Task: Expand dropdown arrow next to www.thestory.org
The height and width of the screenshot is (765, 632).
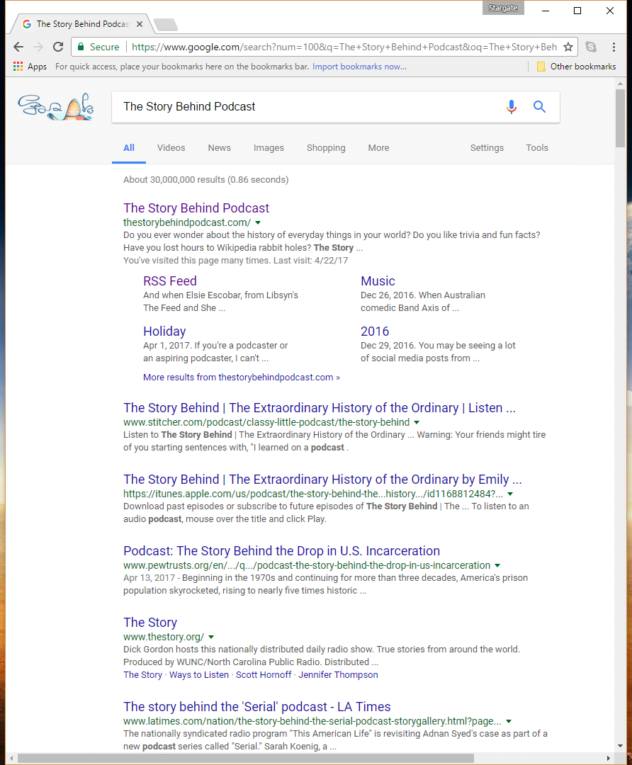Action: [212, 637]
